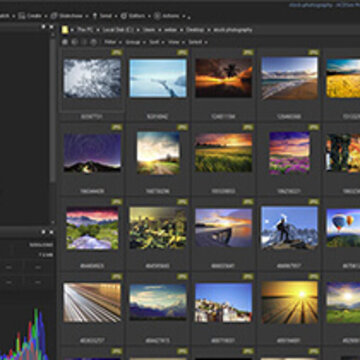Pin the lower left histogram pane

44,232
